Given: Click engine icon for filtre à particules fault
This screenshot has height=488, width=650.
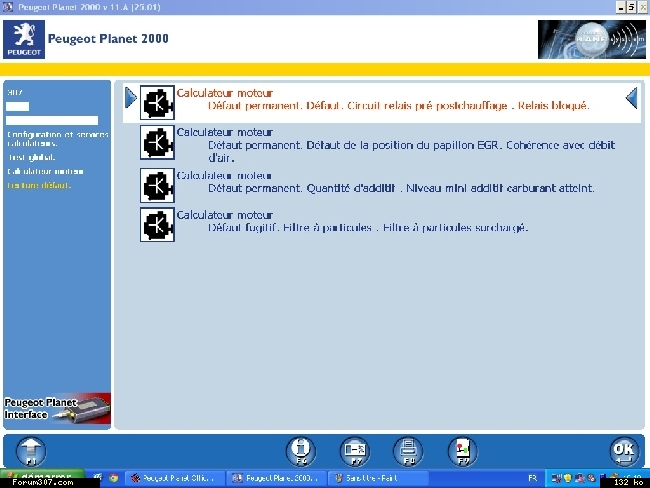Looking at the screenshot, I should [157, 225].
